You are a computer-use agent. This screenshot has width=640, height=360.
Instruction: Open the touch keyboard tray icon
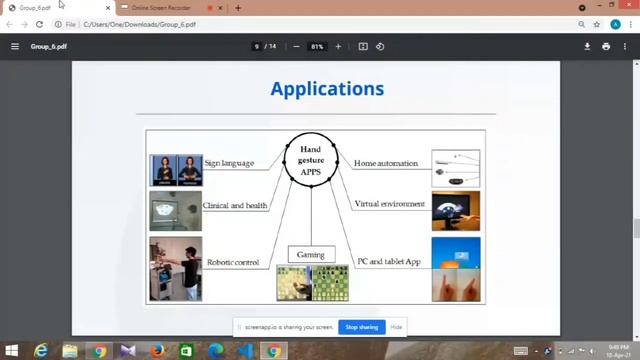coord(521,351)
